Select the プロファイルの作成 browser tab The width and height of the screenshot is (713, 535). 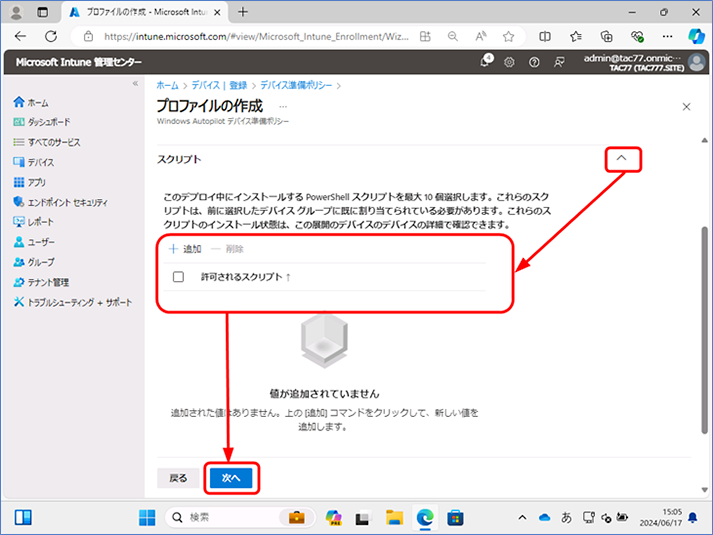[143, 12]
